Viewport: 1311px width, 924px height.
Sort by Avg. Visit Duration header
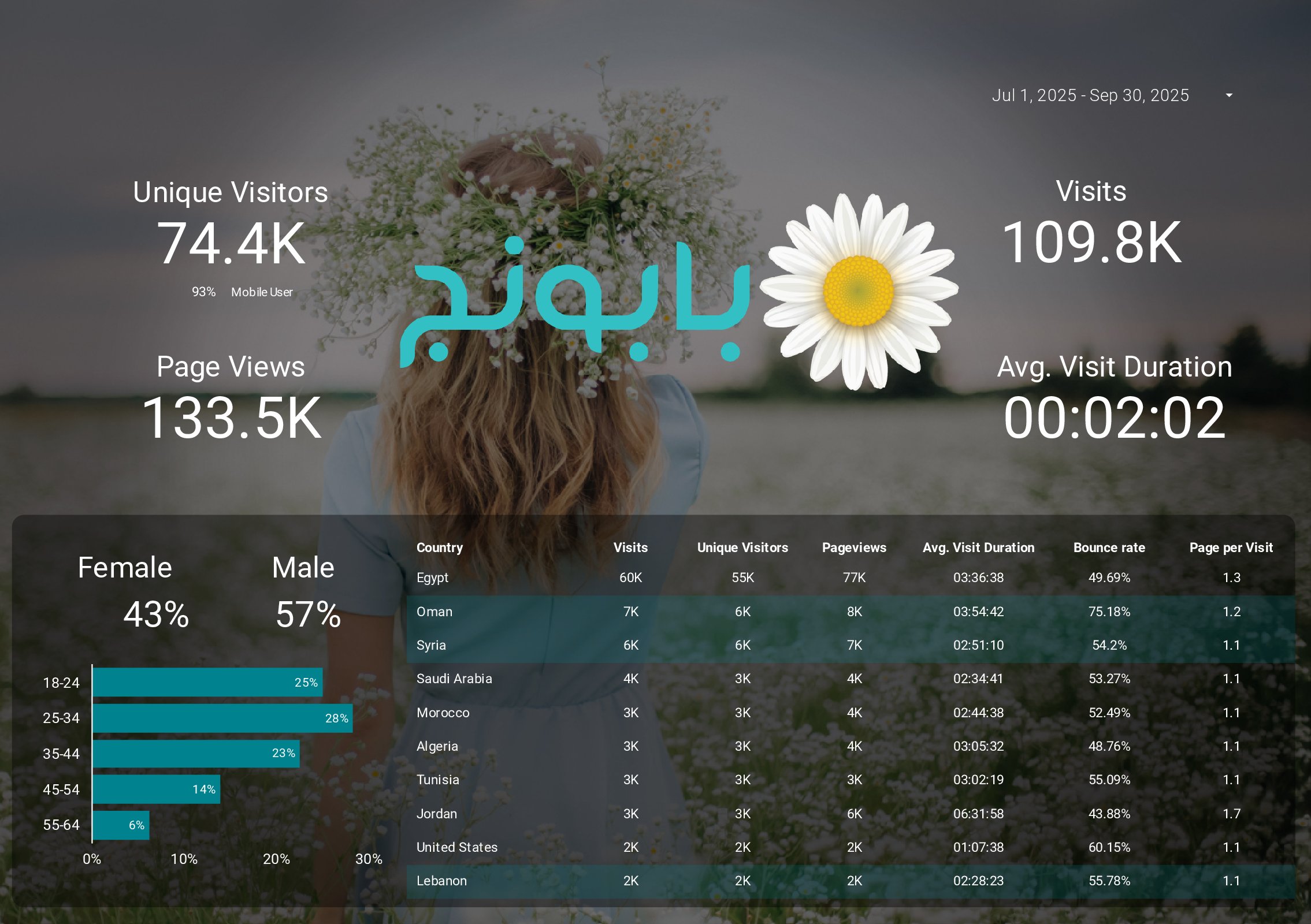point(978,547)
